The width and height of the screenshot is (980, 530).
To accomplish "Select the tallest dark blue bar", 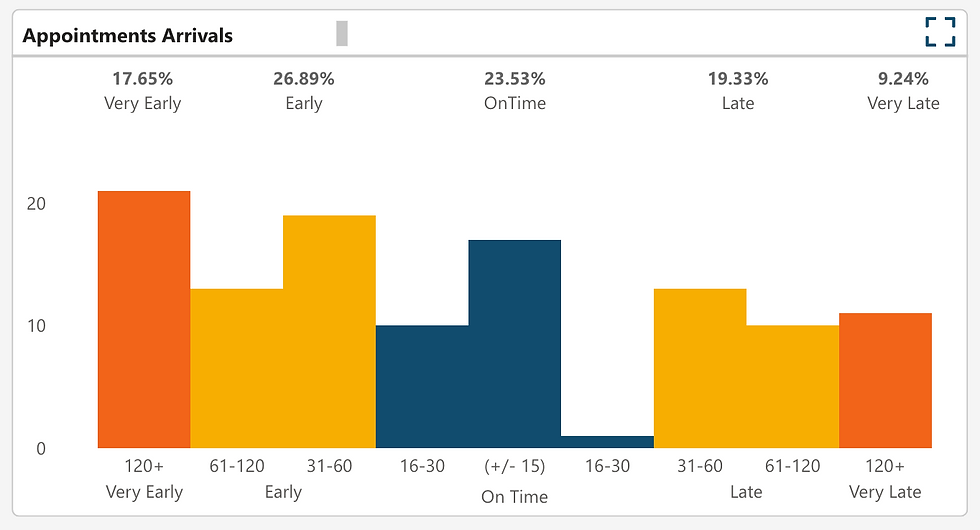I will tap(514, 343).
